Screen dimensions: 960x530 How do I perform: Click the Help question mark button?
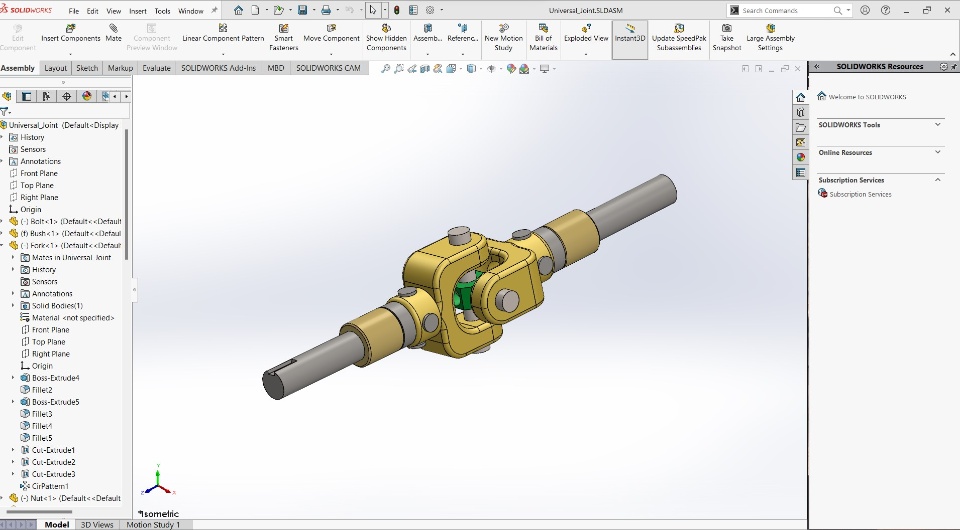885,10
